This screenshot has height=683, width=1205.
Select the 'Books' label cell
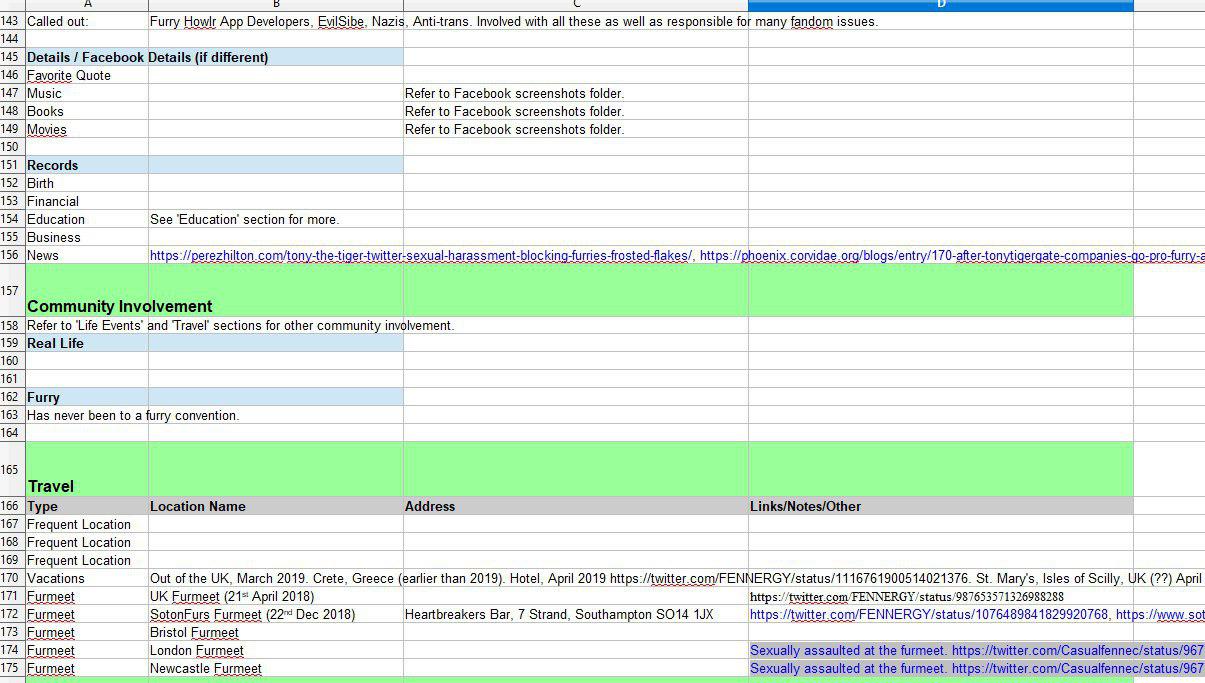[87, 111]
